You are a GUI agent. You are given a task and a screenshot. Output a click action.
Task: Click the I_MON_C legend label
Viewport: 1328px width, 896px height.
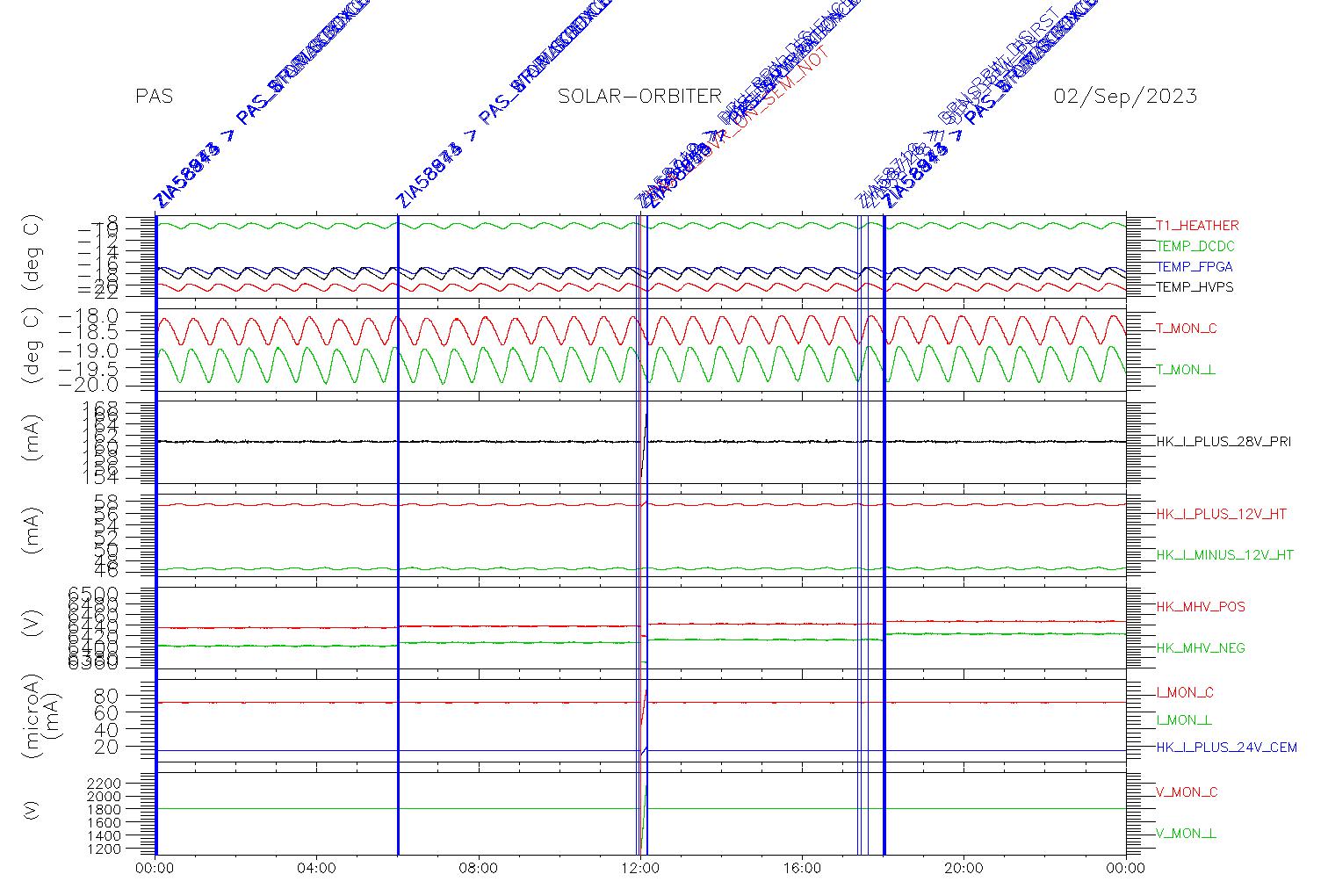(1185, 693)
